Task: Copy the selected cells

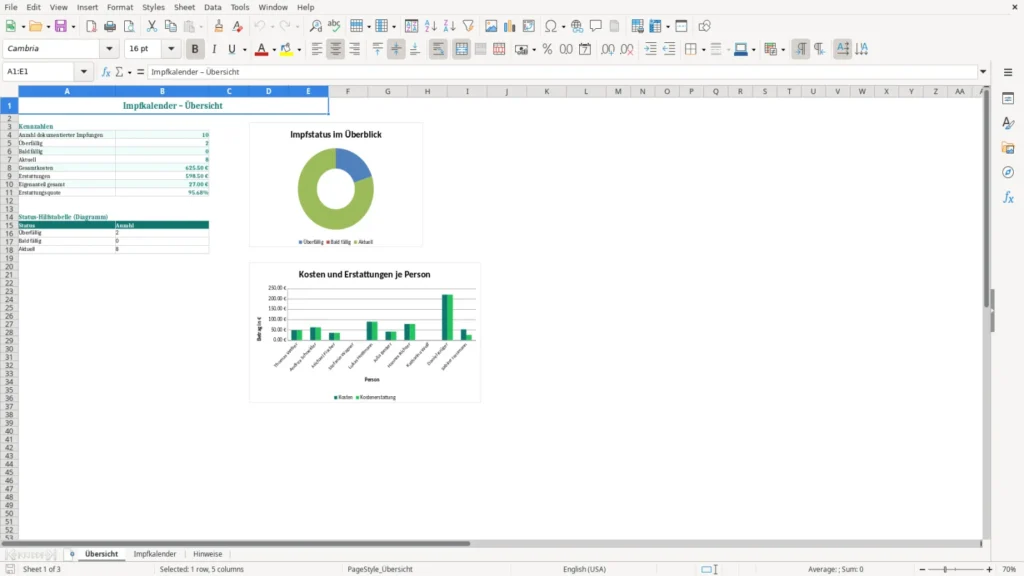Action: click(170, 26)
